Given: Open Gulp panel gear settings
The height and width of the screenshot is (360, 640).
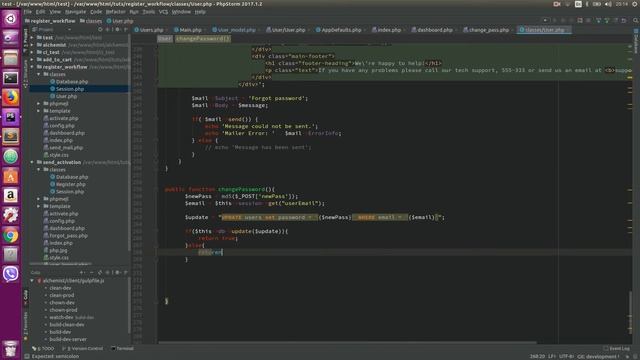Looking at the screenshot, I should 117,272.
